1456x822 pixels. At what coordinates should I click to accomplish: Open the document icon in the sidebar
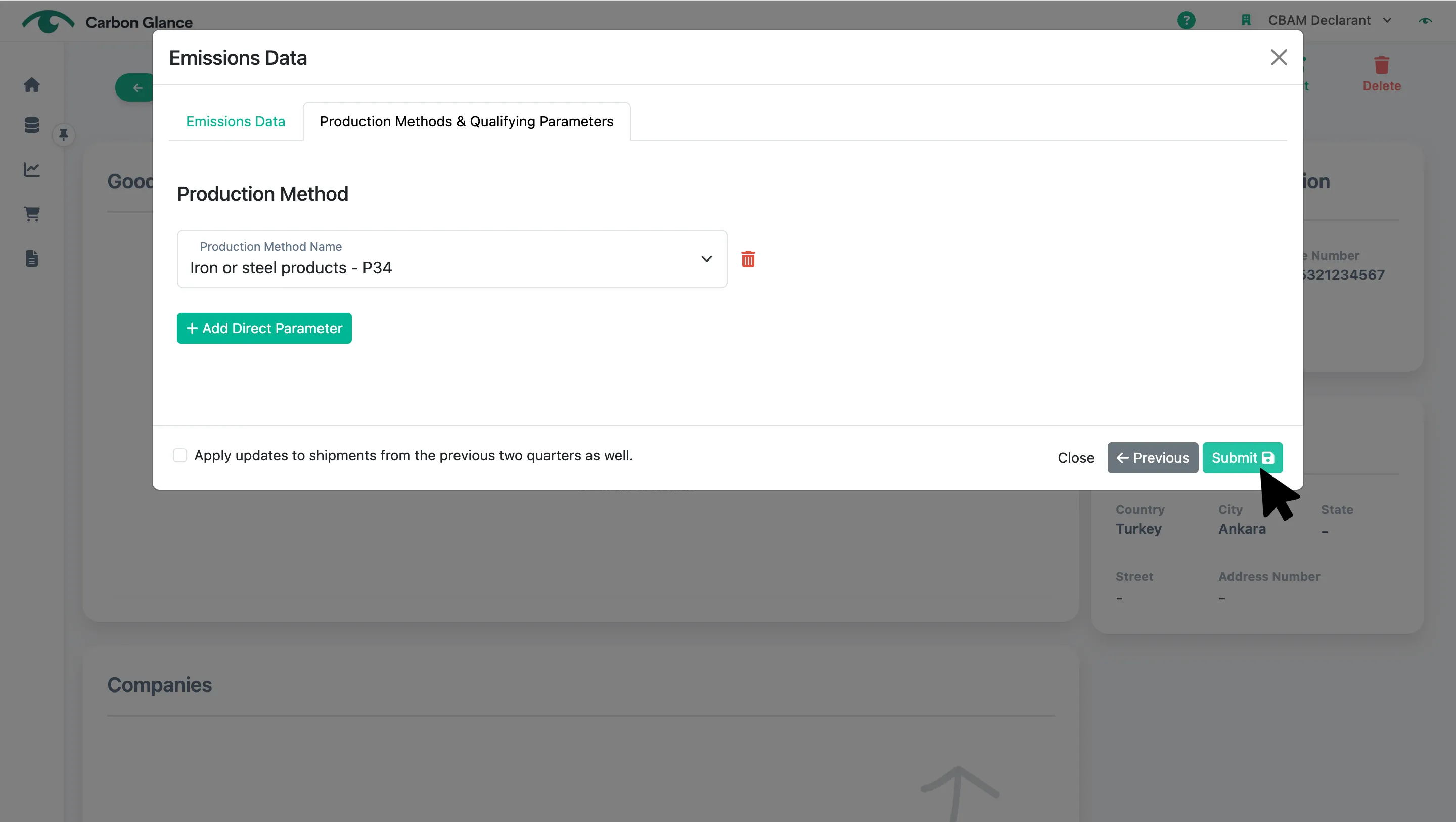[x=32, y=258]
